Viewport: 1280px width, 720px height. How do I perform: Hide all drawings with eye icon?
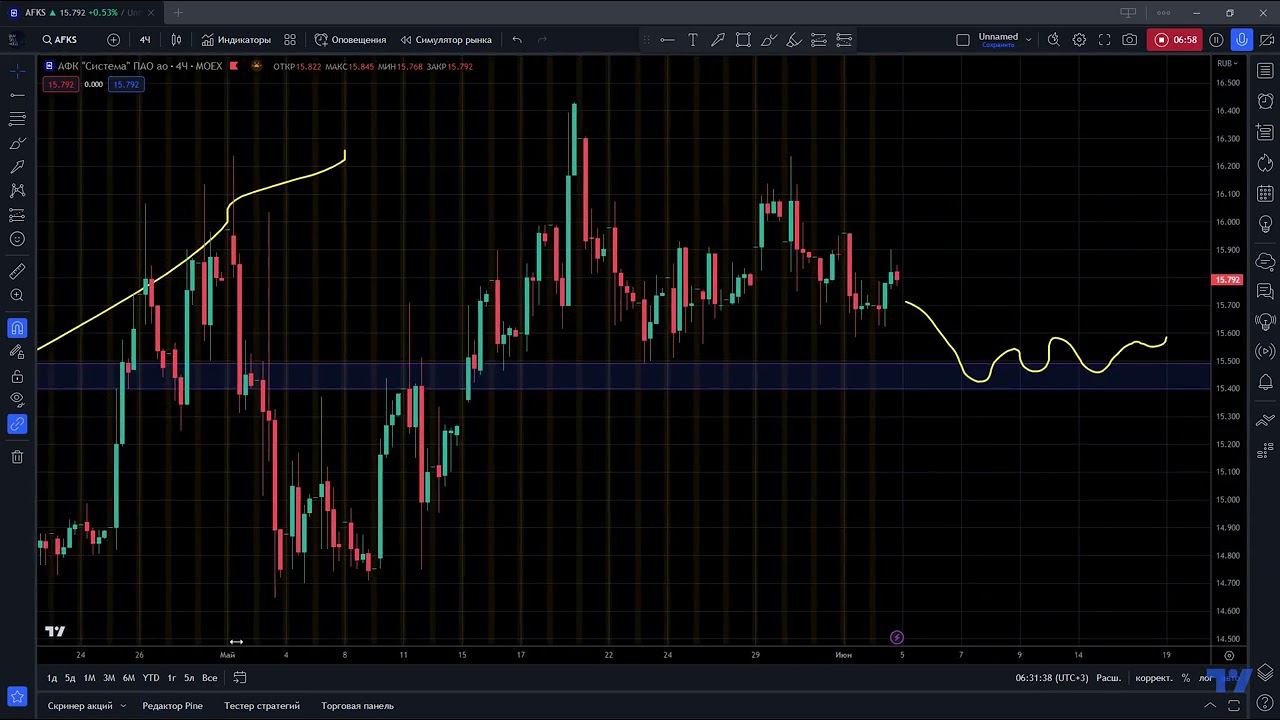(17, 399)
